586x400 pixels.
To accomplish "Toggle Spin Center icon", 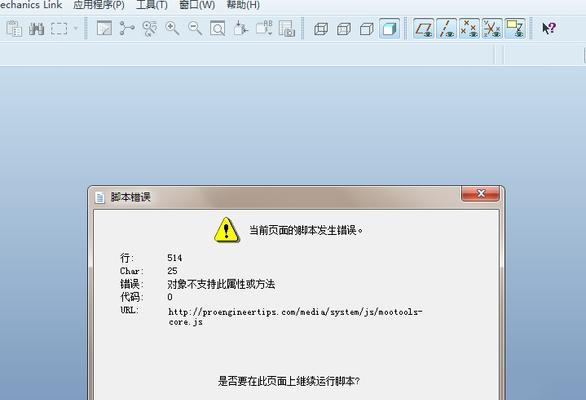I will pos(127,28).
